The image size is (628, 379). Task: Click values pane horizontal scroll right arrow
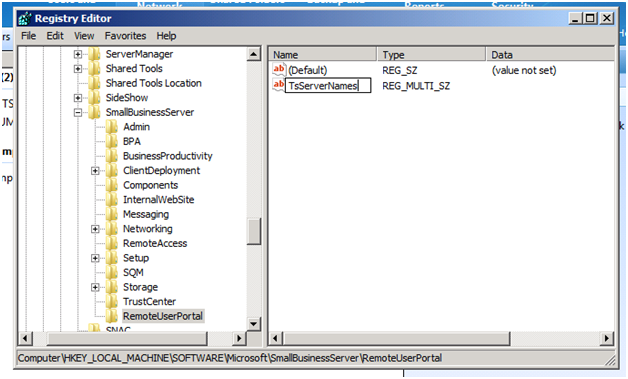[607, 339]
